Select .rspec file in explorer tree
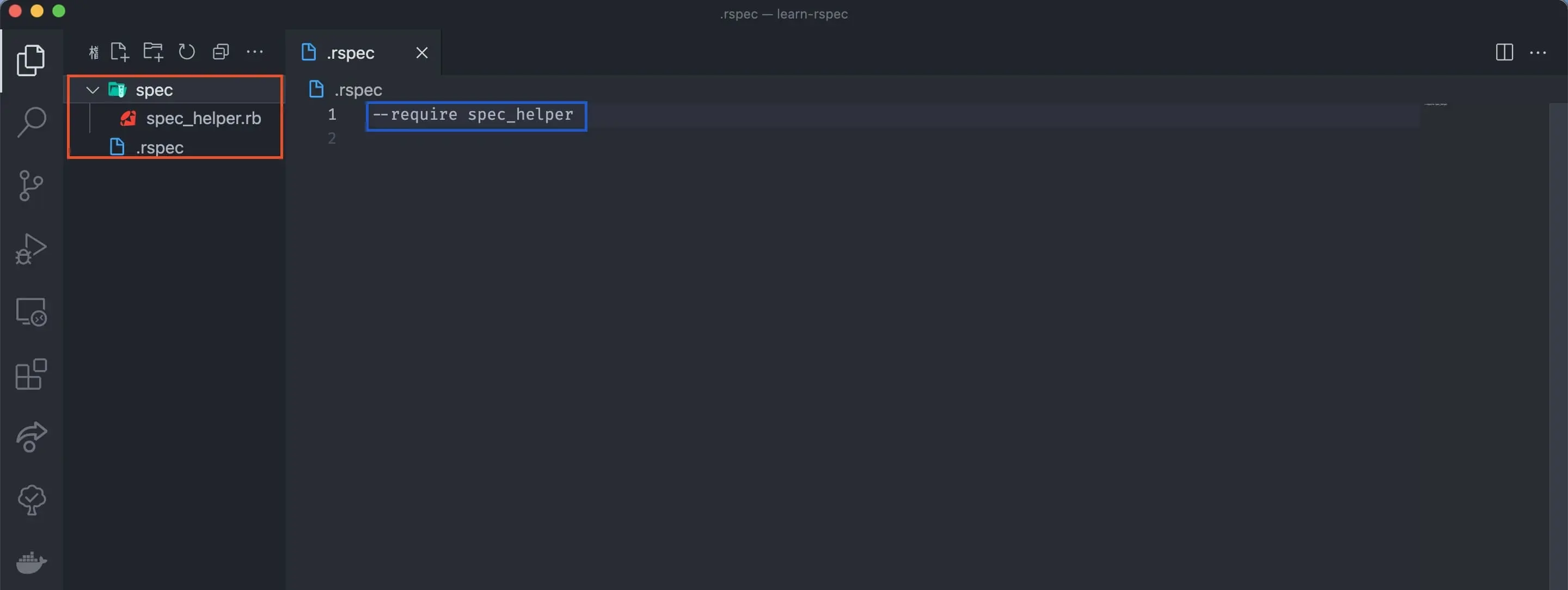Image resolution: width=1568 pixels, height=590 pixels. [160, 148]
